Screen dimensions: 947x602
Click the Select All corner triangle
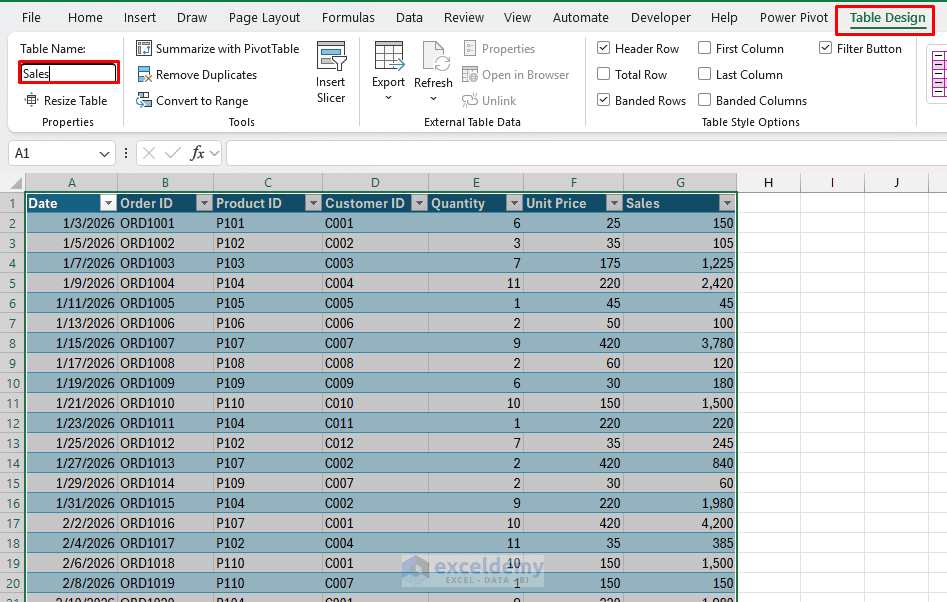pyautogui.click(x=16, y=183)
